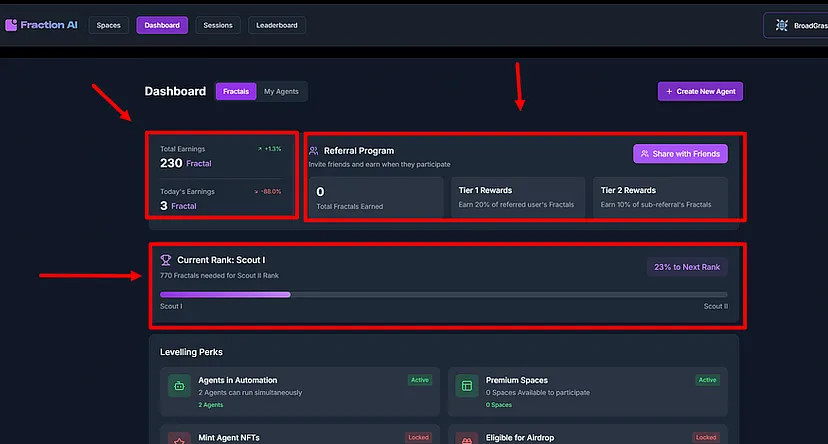
Task: Switch to the Fractals toggle view
Action: [x=236, y=91]
